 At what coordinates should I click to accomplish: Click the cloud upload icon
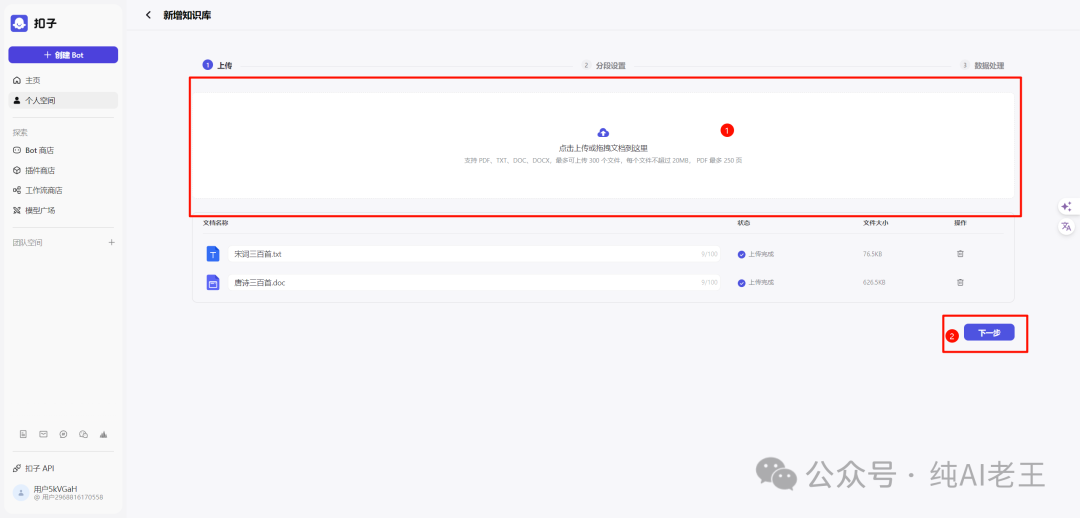tap(603, 132)
